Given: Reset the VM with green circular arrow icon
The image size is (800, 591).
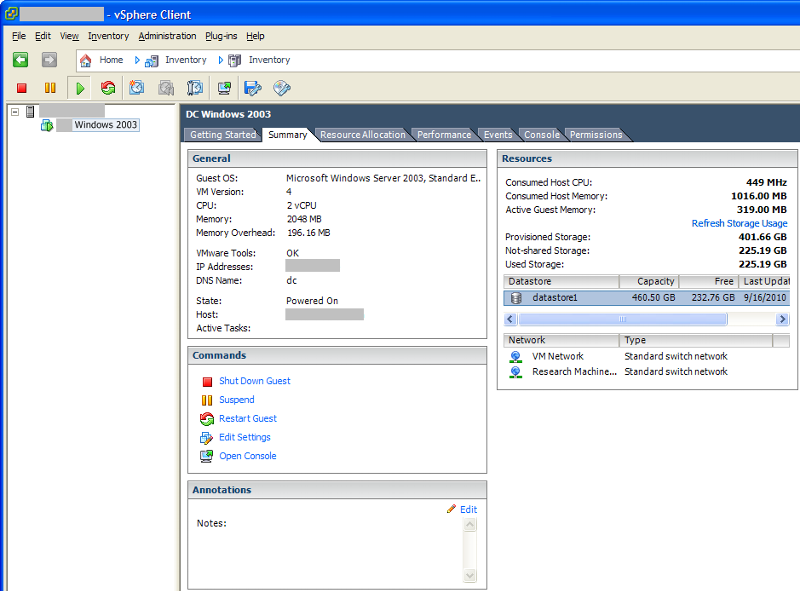Looking at the screenshot, I should [x=107, y=88].
